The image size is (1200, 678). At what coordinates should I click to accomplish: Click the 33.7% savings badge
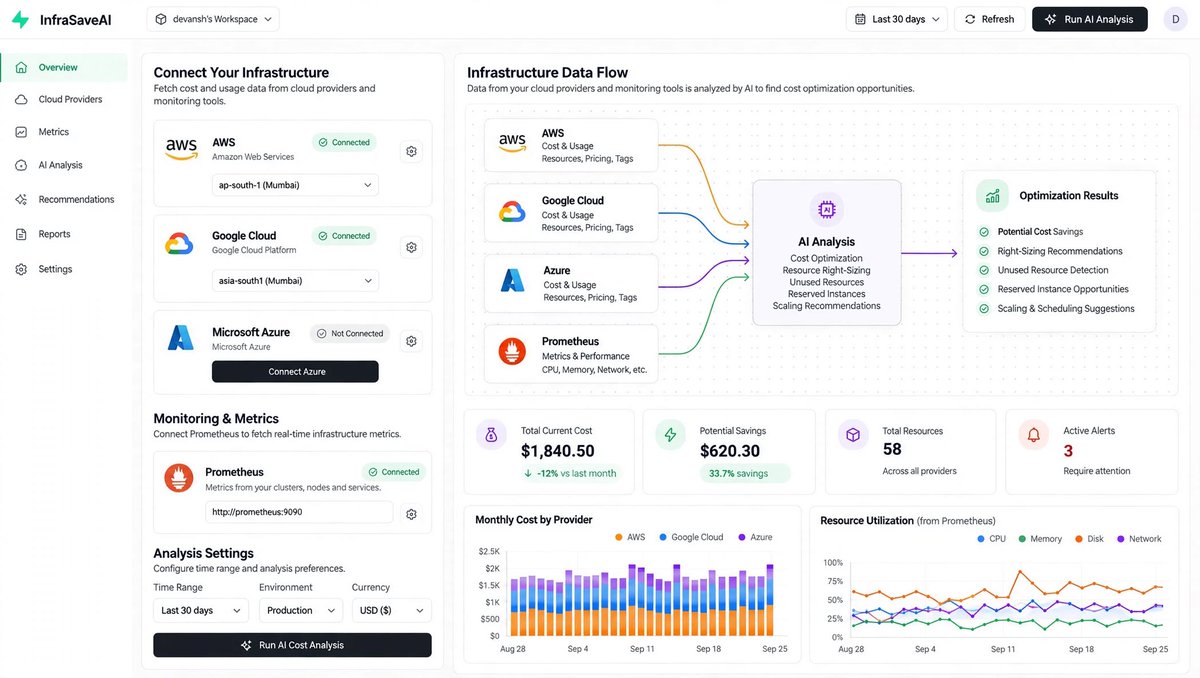[744, 473]
